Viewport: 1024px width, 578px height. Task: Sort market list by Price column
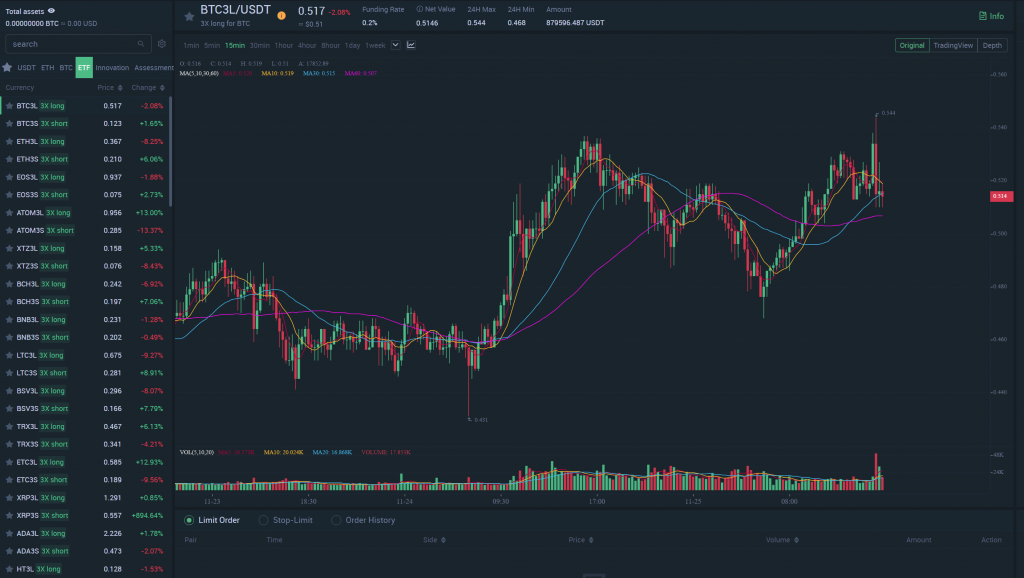(108, 88)
